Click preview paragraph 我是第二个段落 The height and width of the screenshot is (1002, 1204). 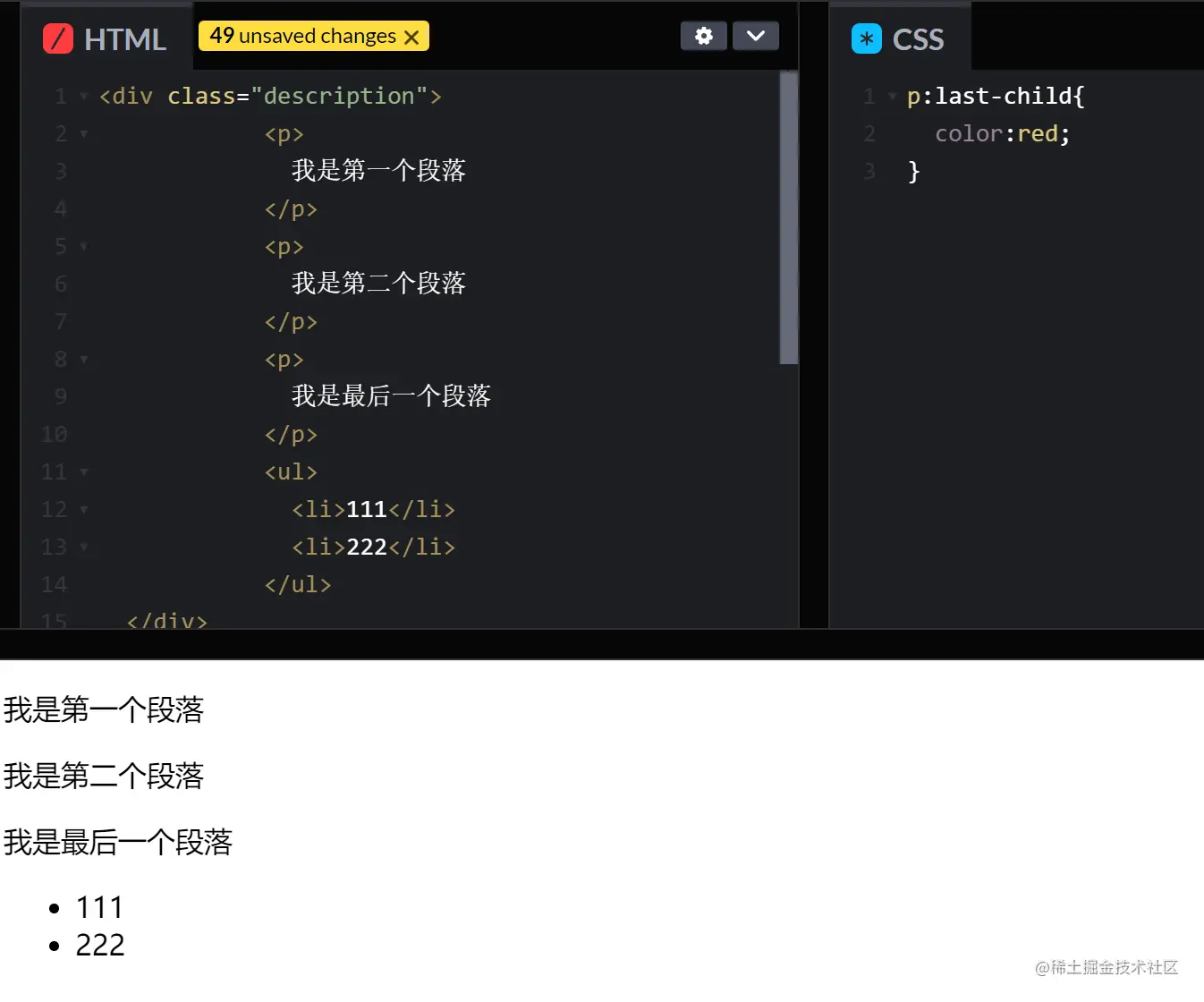[x=104, y=776]
